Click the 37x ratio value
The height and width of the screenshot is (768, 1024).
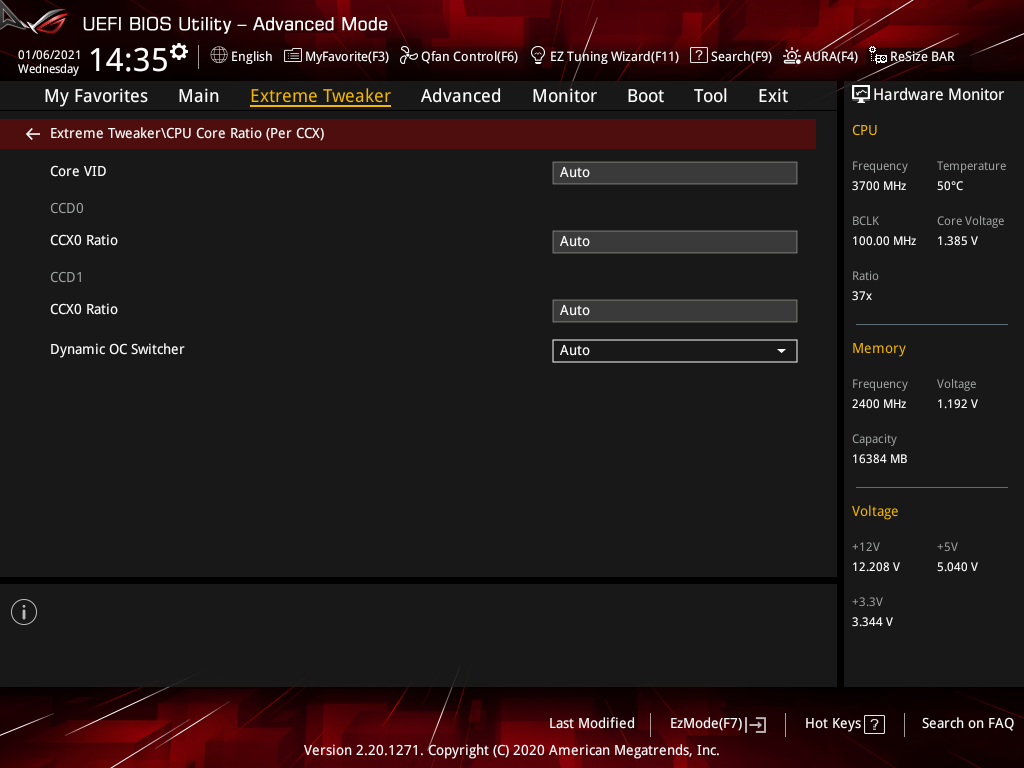click(861, 296)
